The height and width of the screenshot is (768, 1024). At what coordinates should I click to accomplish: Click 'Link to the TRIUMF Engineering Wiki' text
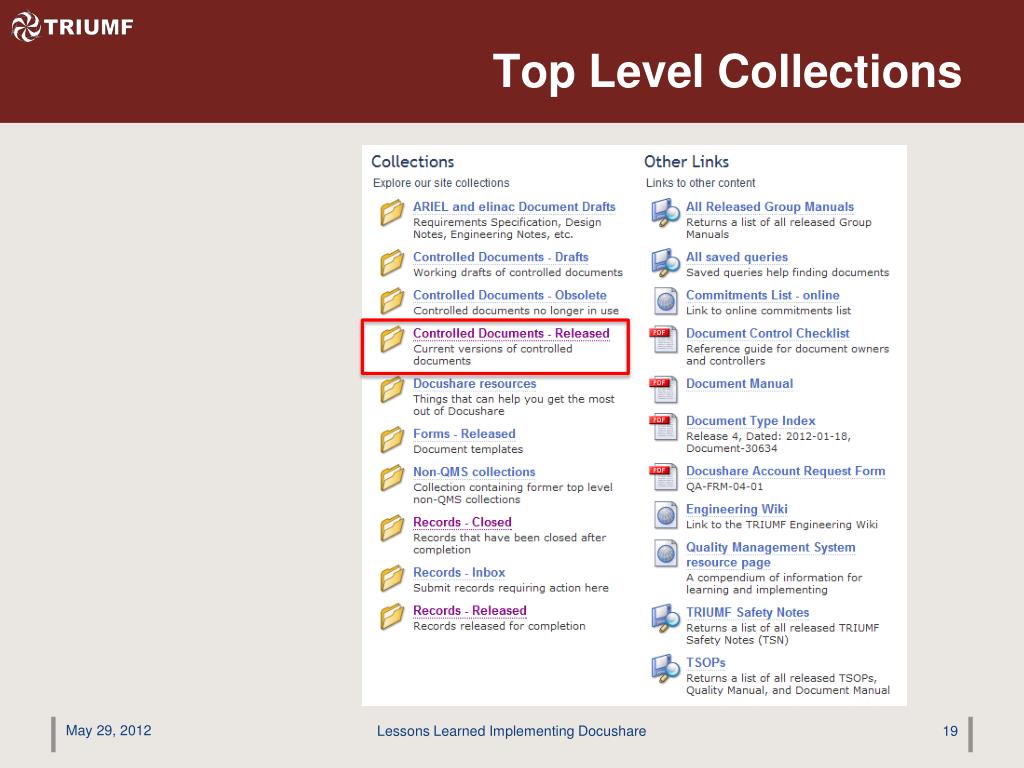coord(781,524)
